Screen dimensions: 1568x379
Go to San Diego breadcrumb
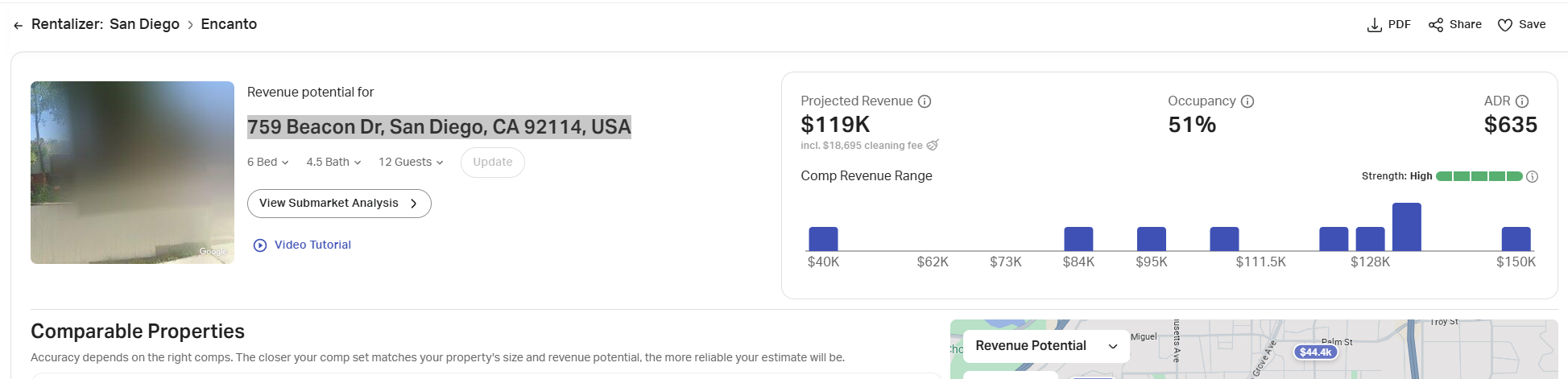144,24
